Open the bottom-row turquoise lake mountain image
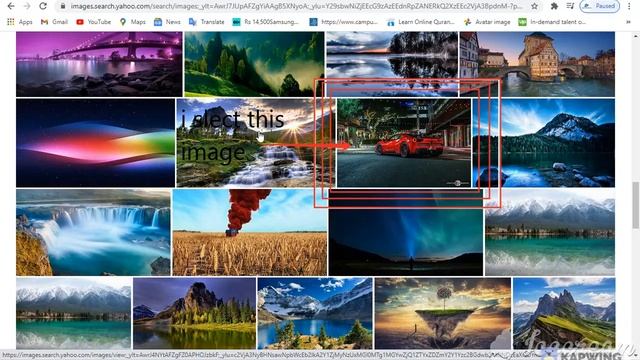 tap(73, 313)
